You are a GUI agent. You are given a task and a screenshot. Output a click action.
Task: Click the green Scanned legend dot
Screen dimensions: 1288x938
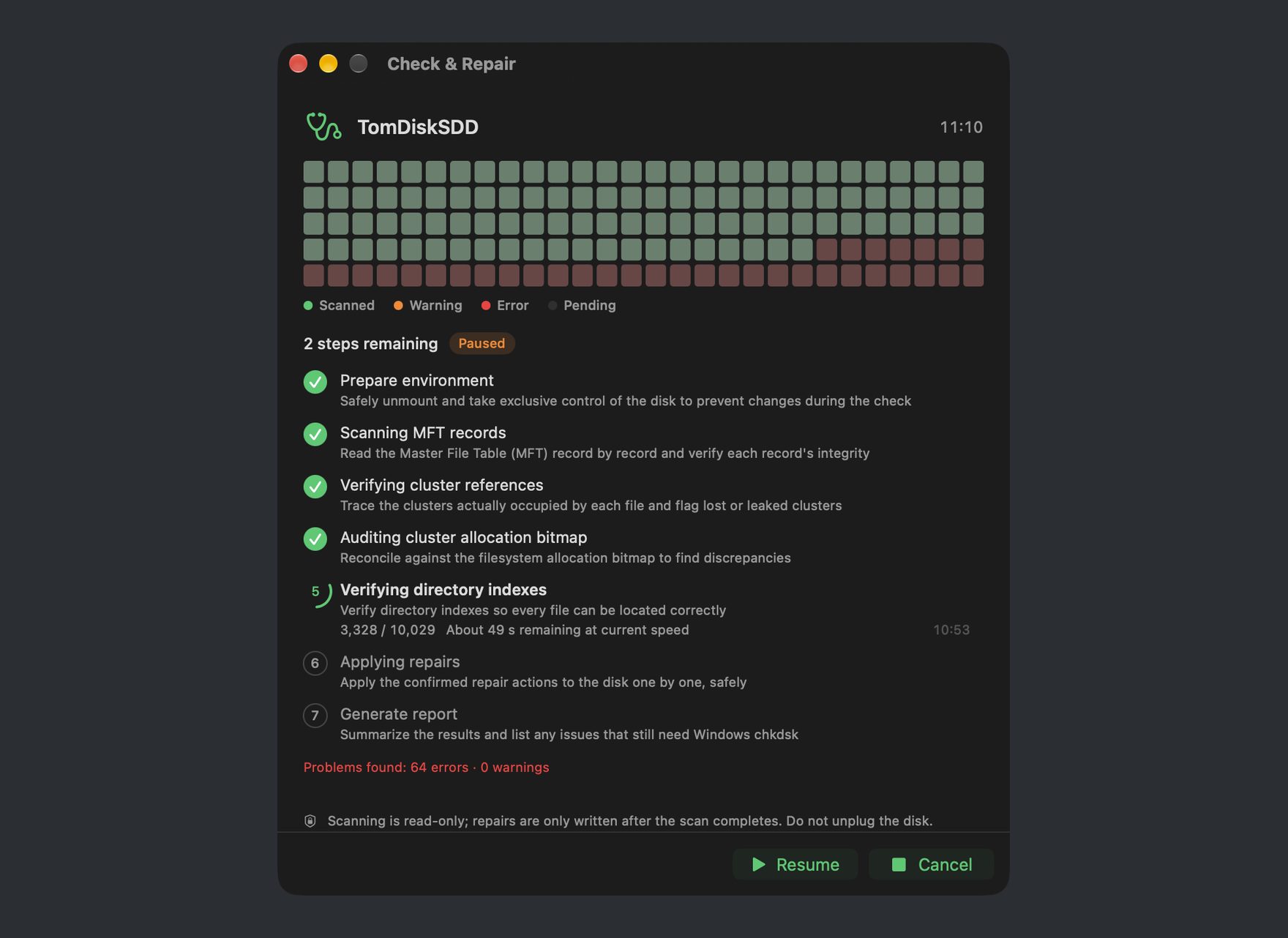tap(308, 306)
